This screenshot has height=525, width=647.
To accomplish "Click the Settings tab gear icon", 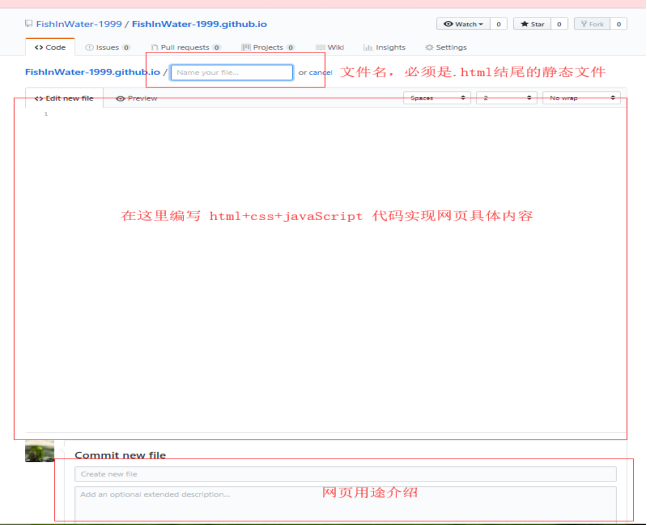I will 429,47.
